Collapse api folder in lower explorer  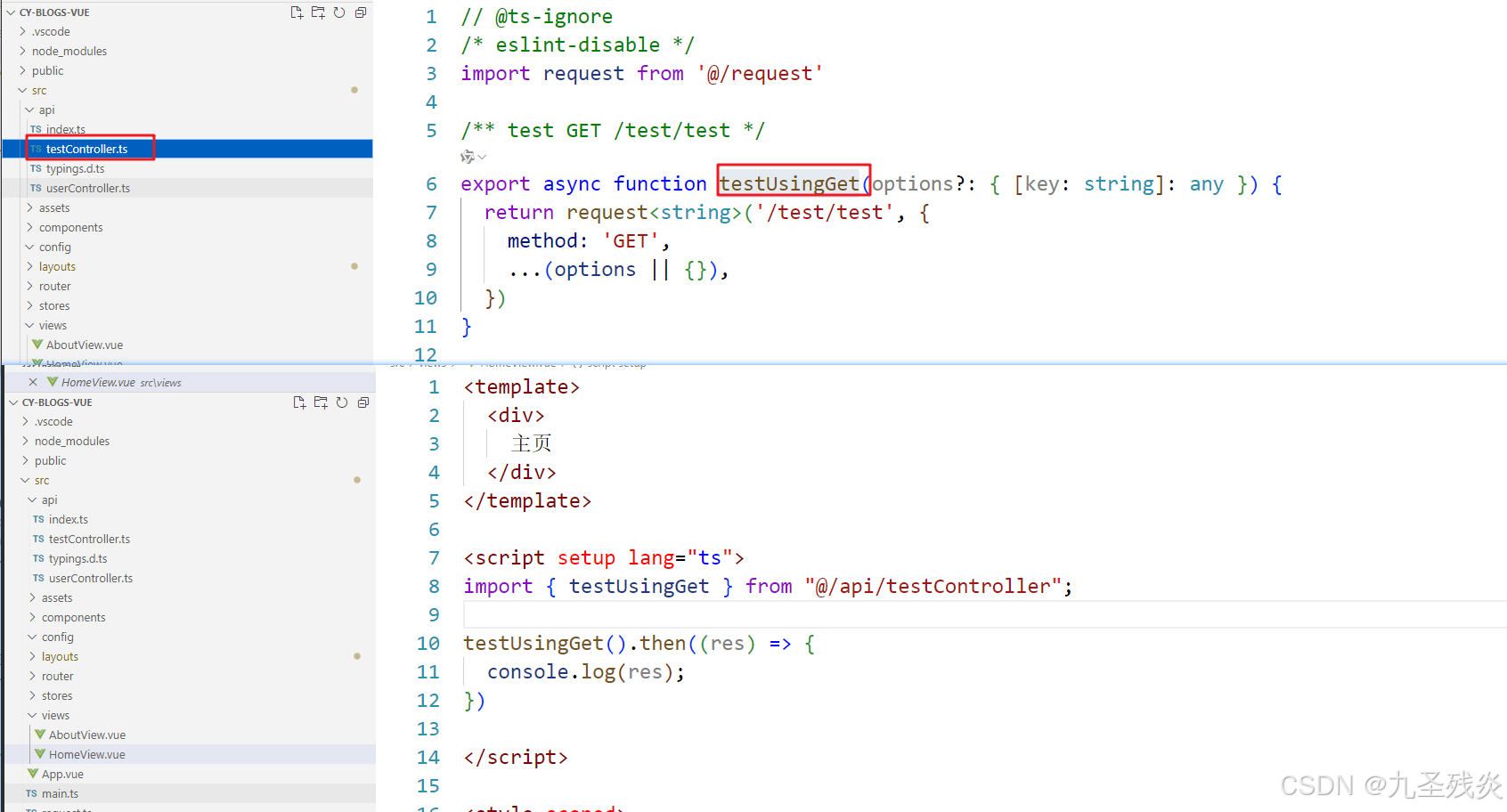pos(191,500)
